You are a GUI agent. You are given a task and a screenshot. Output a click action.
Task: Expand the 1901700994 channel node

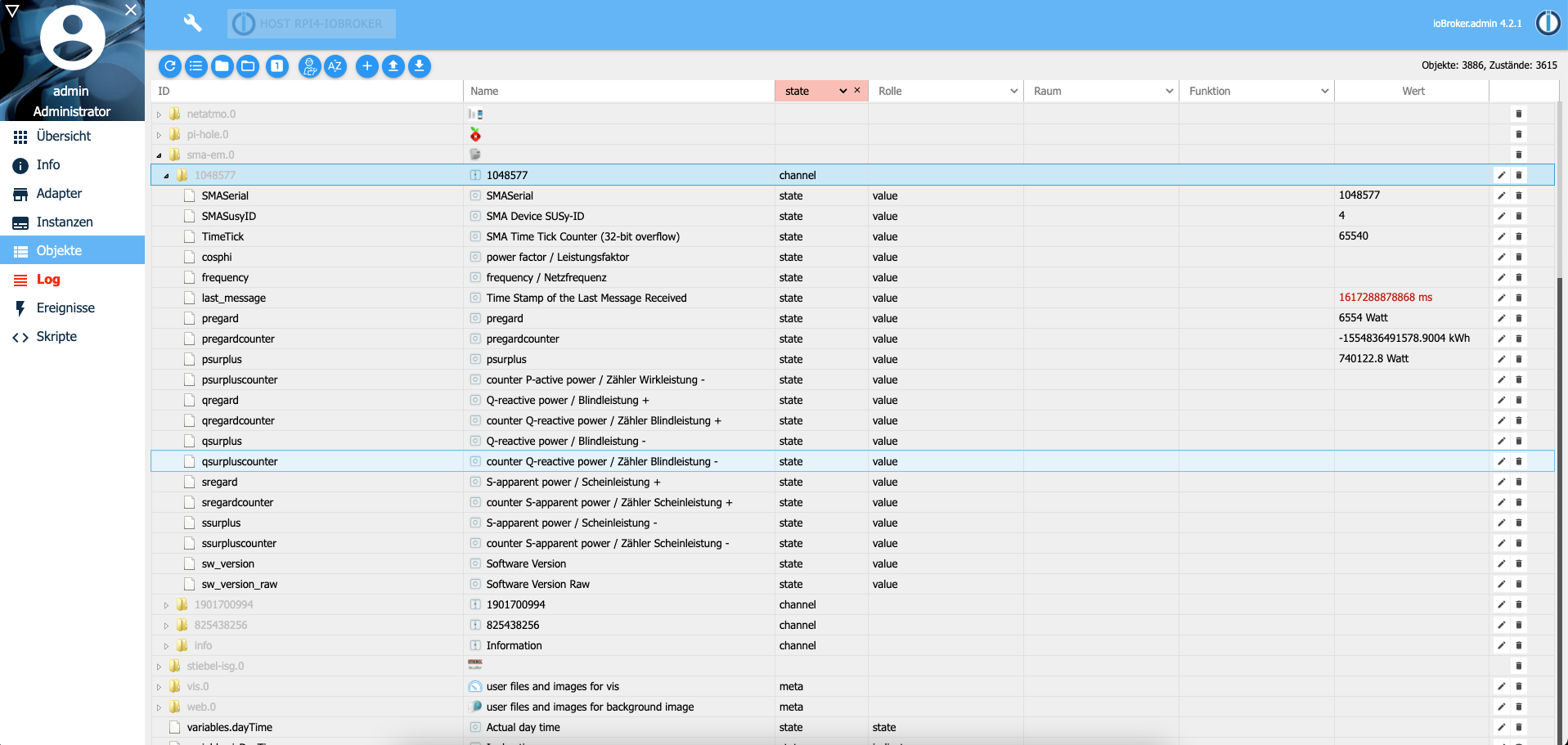pos(166,605)
